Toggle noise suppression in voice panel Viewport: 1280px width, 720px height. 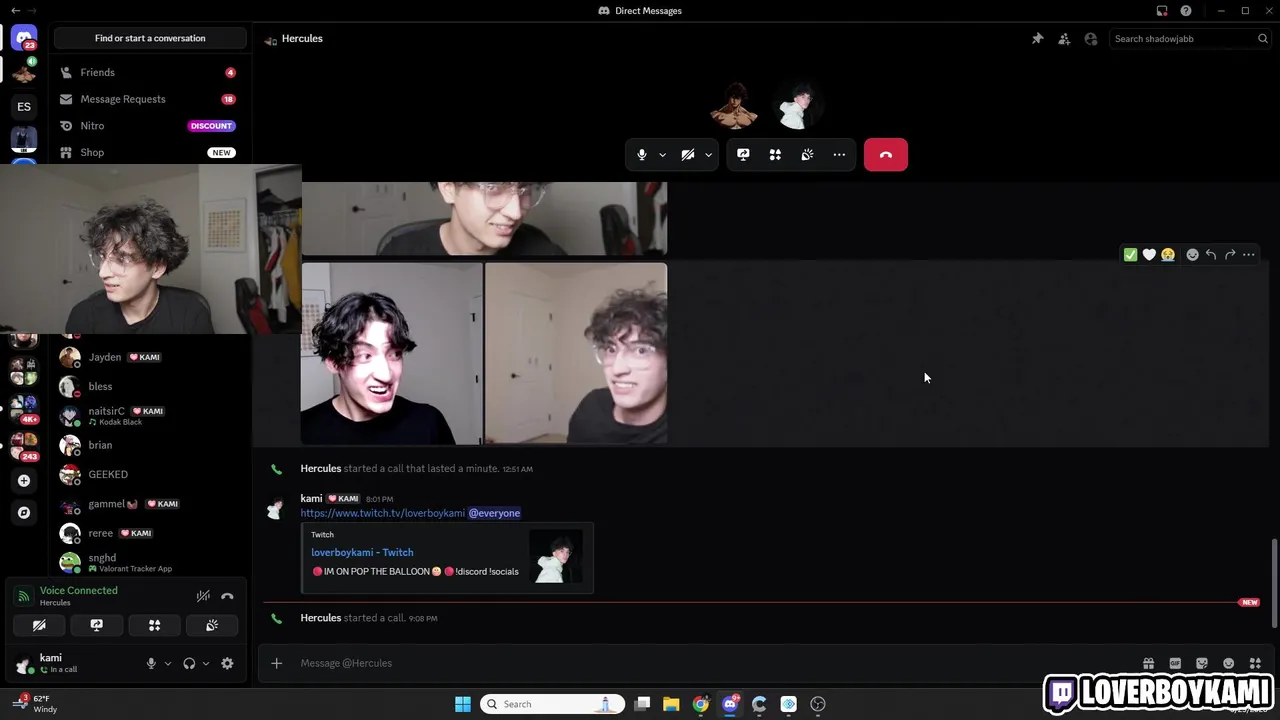pos(203,596)
